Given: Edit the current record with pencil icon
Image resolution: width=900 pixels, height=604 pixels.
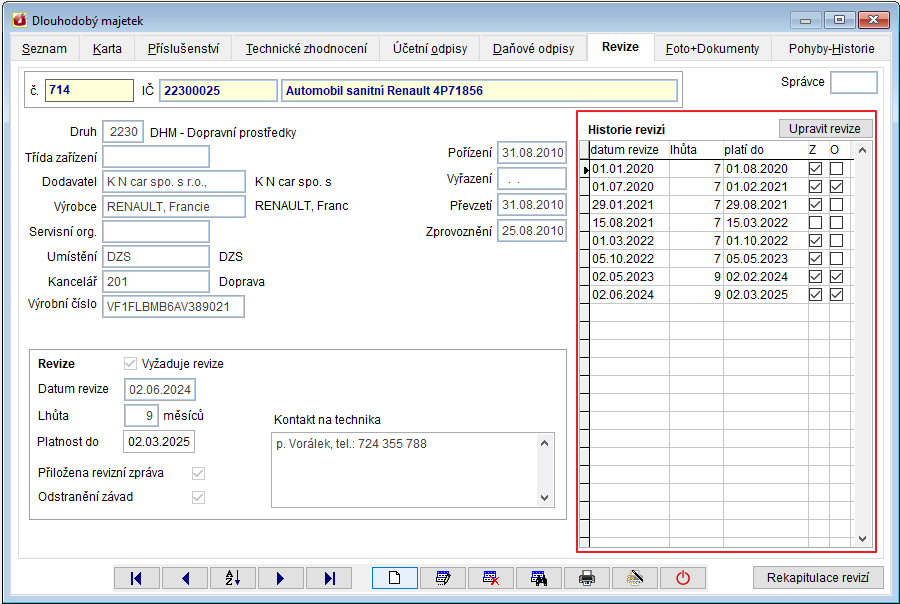Looking at the screenshot, I should pyautogui.click(x=443, y=578).
